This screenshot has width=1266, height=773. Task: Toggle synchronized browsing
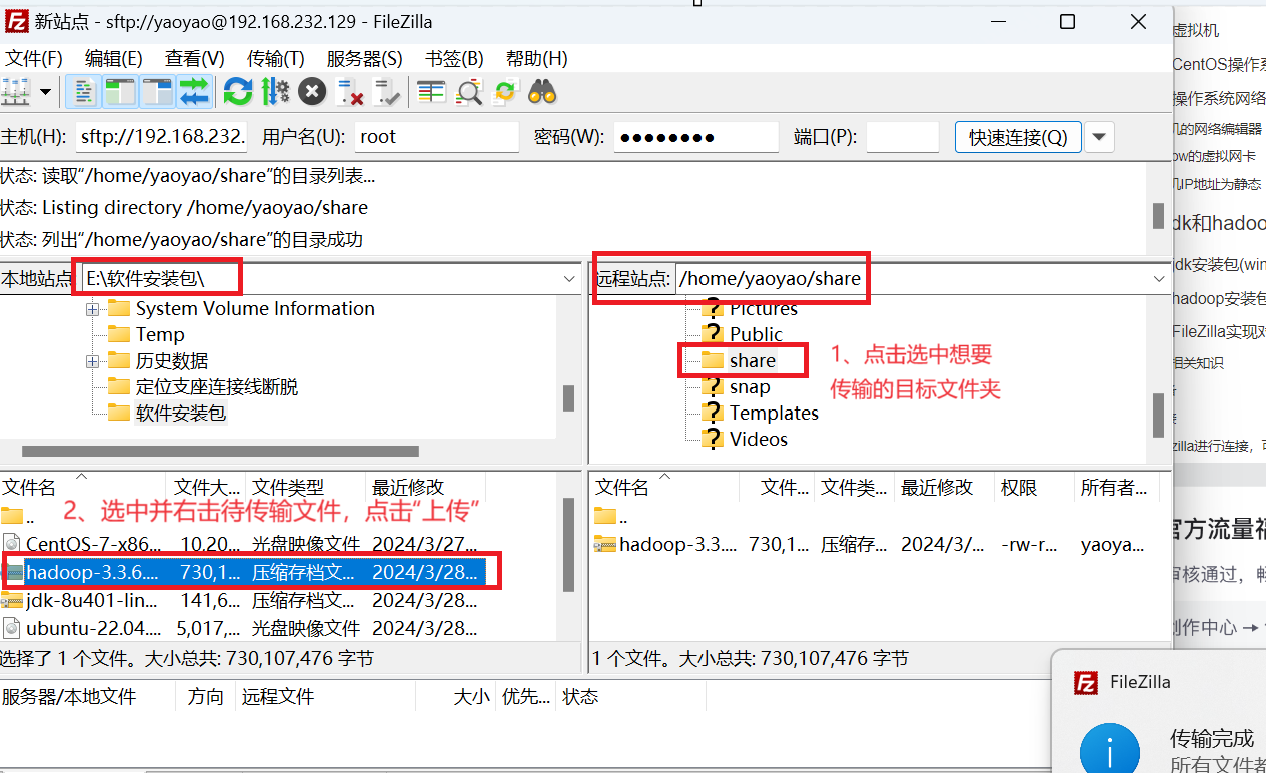pos(505,91)
